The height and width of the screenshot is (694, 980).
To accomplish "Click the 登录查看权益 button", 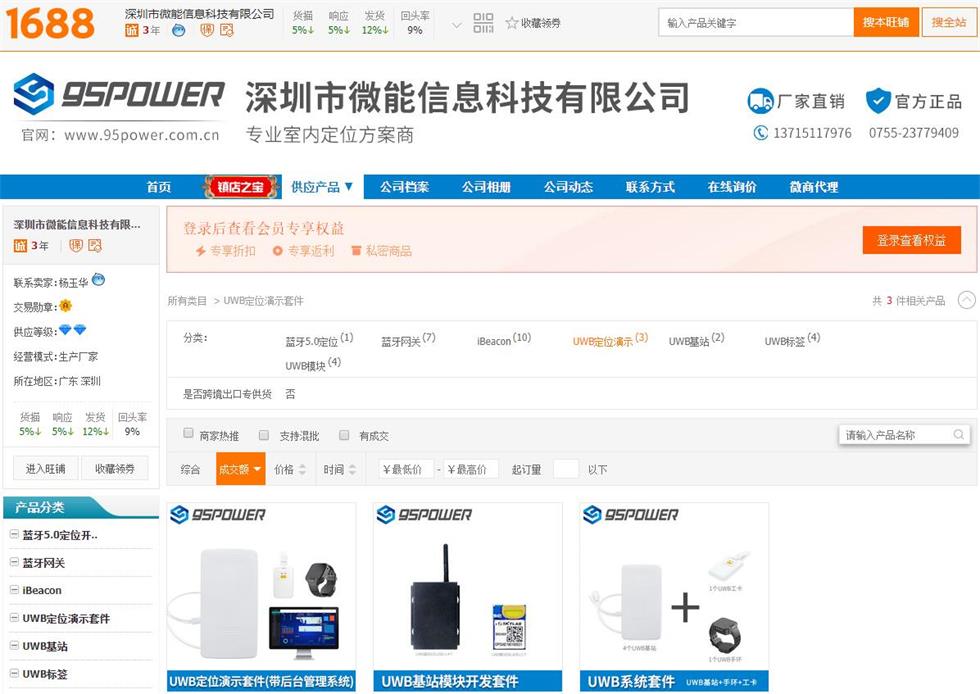I will 911,240.
